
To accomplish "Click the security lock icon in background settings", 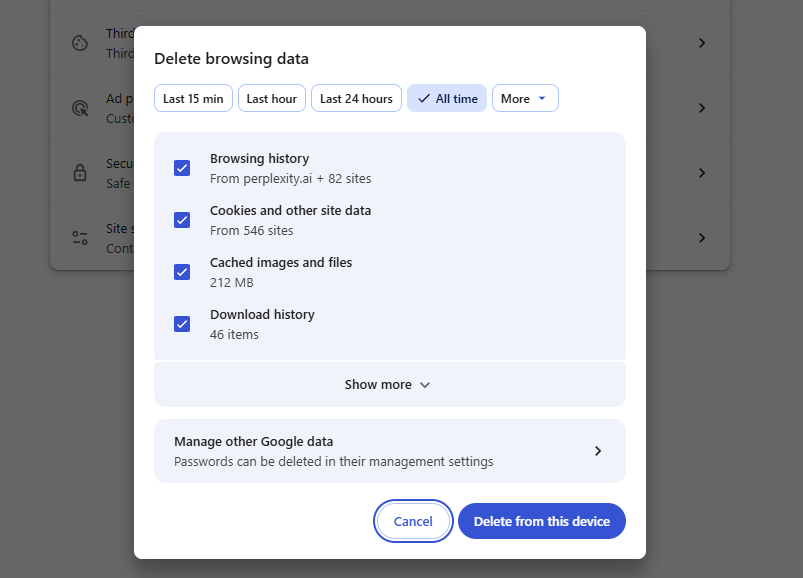I will [x=80, y=173].
